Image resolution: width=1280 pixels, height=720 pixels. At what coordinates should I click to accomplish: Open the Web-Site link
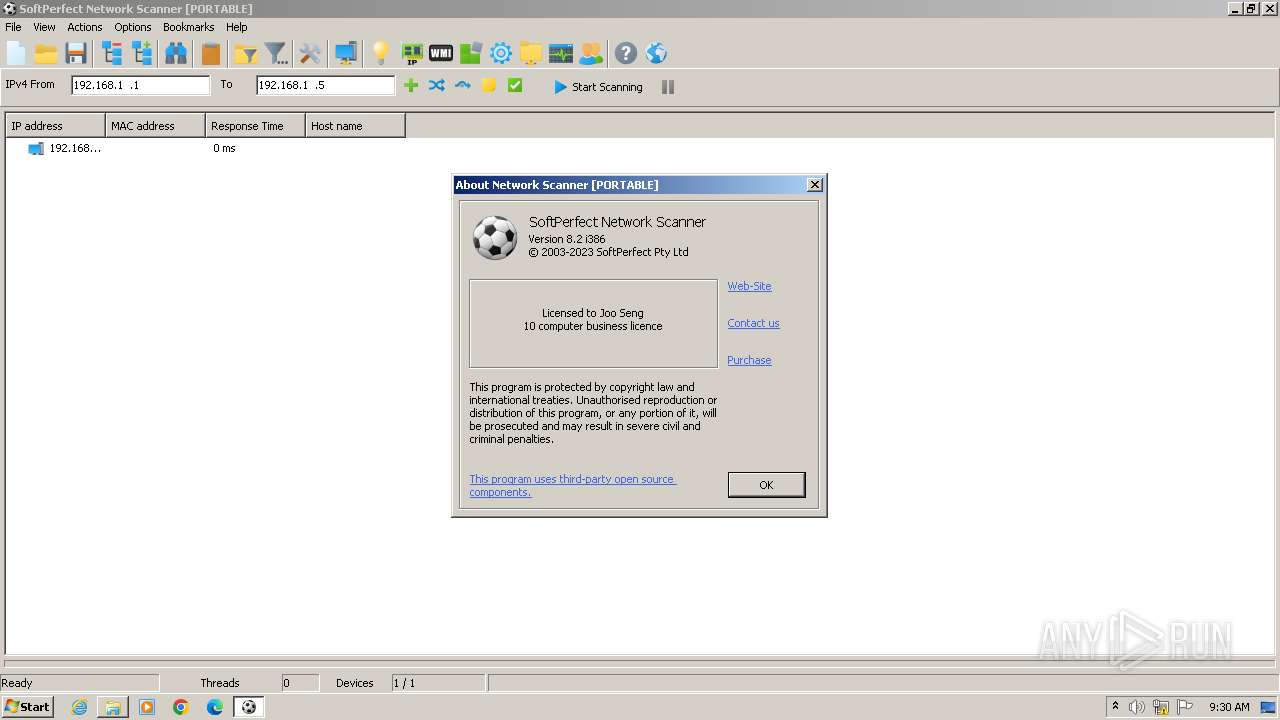click(x=749, y=286)
